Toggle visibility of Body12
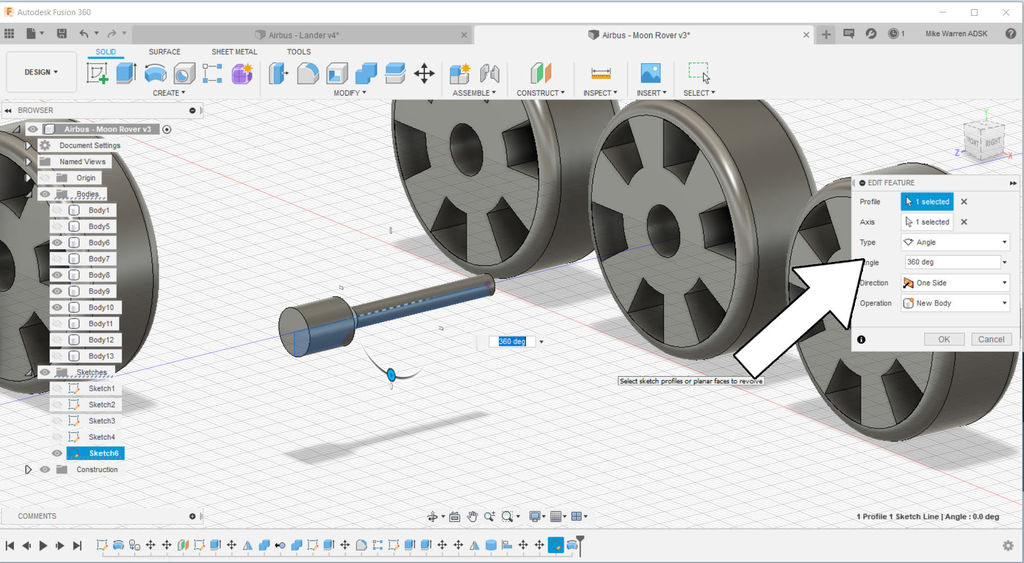The height and width of the screenshot is (563, 1024). (x=57, y=340)
